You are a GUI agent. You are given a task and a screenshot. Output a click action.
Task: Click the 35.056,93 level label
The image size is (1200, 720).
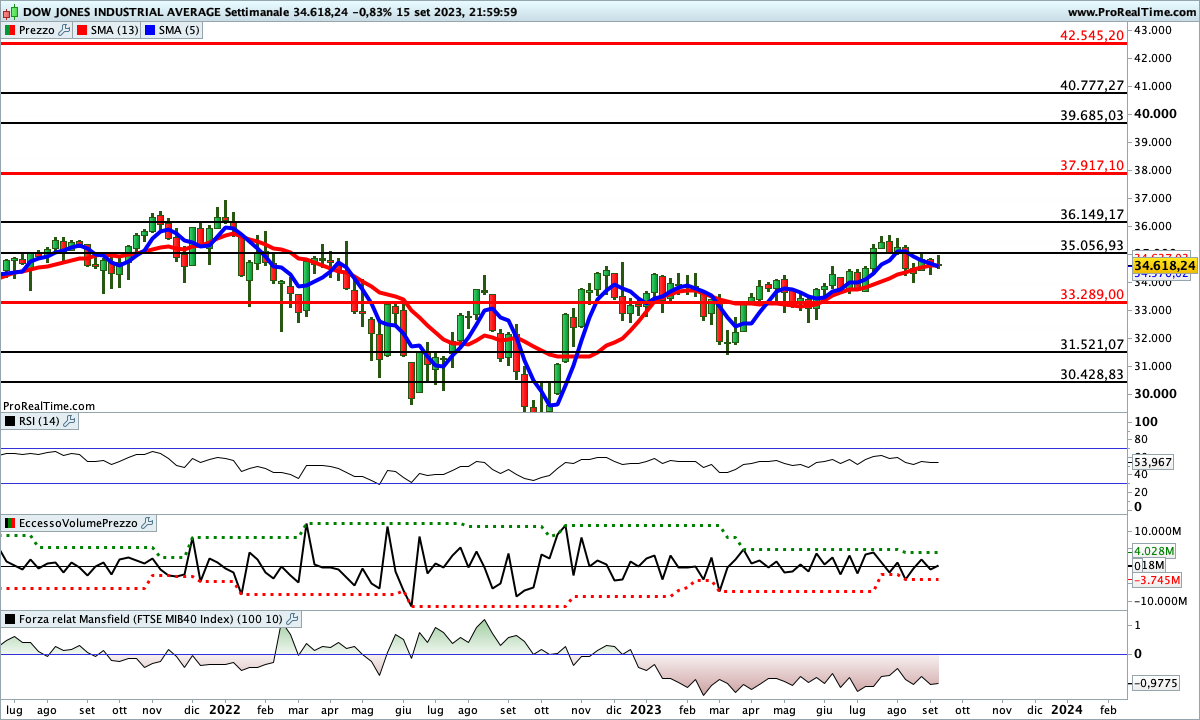tap(1092, 245)
